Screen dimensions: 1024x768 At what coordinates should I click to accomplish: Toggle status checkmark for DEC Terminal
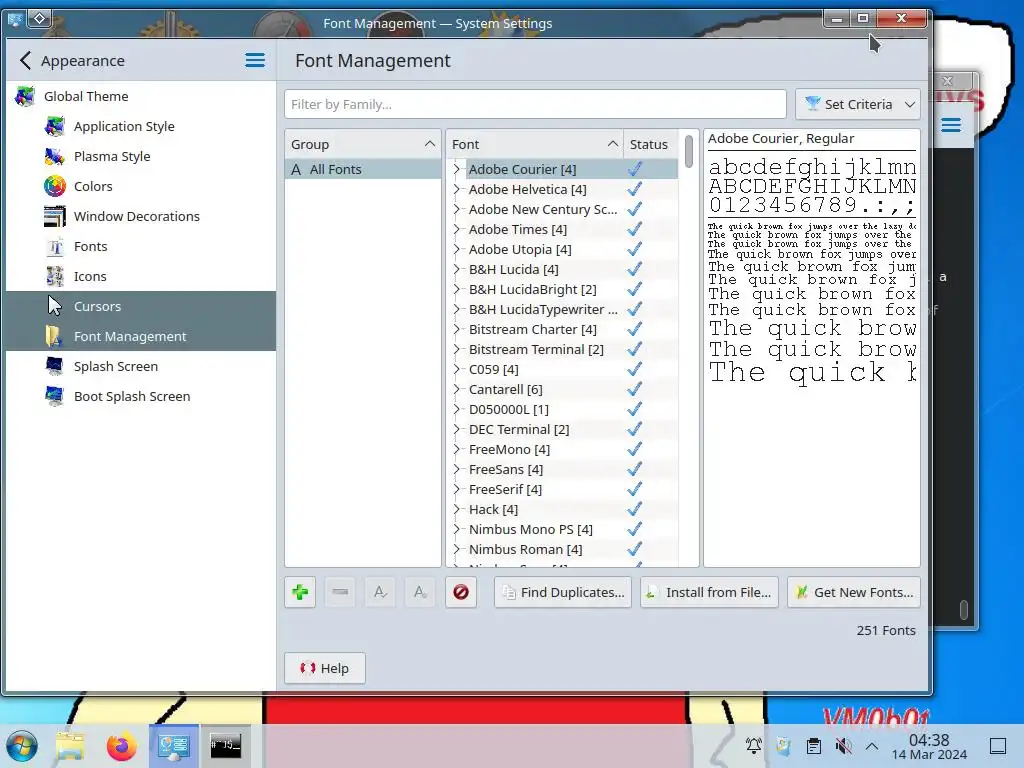point(634,429)
